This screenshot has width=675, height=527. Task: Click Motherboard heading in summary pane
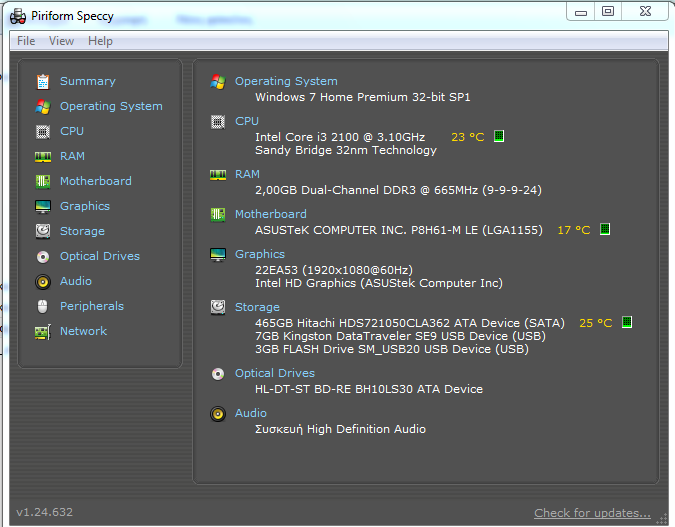[271, 214]
